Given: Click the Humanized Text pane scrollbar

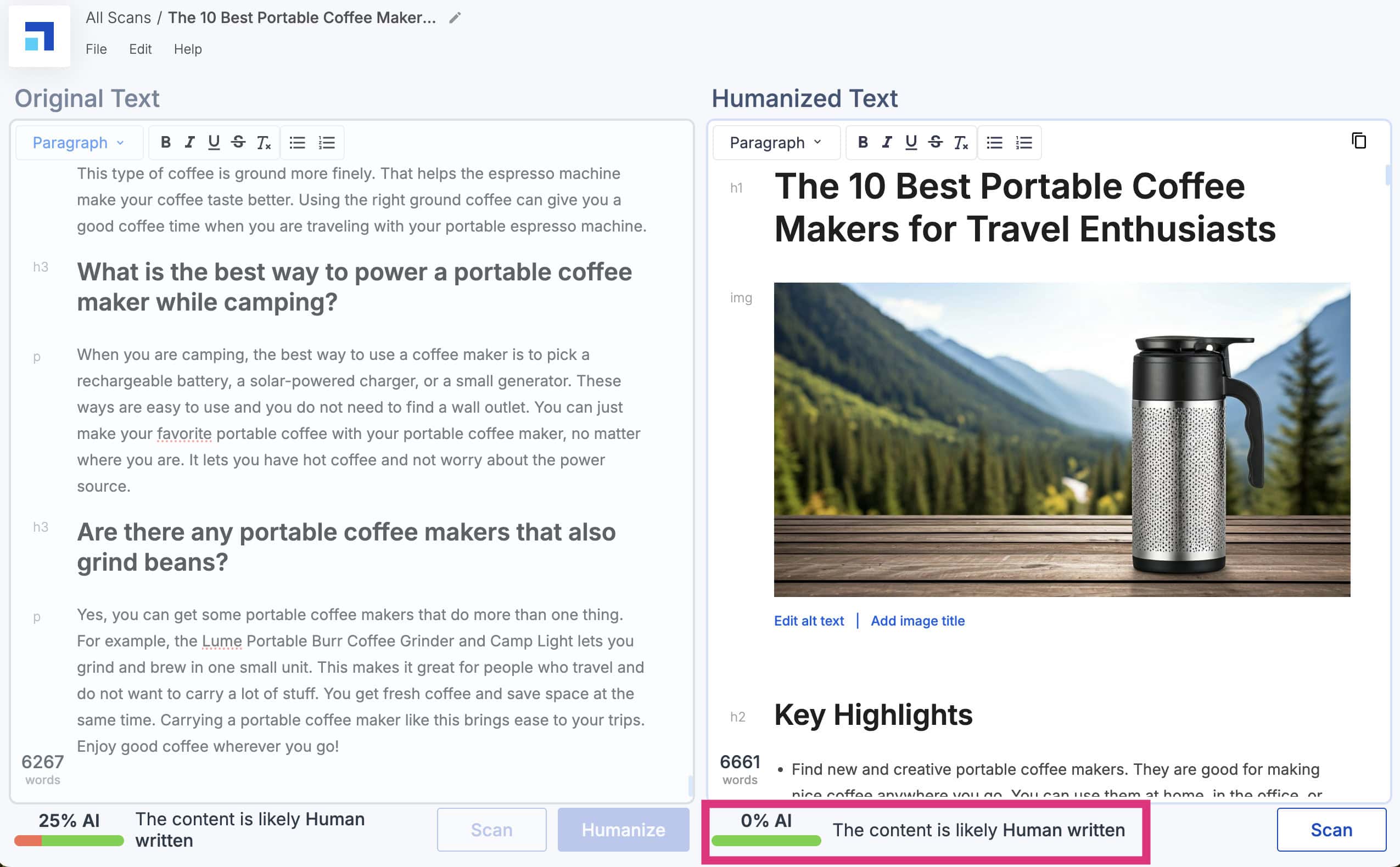Looking at the screenshot, I should tap(1388, 176).
